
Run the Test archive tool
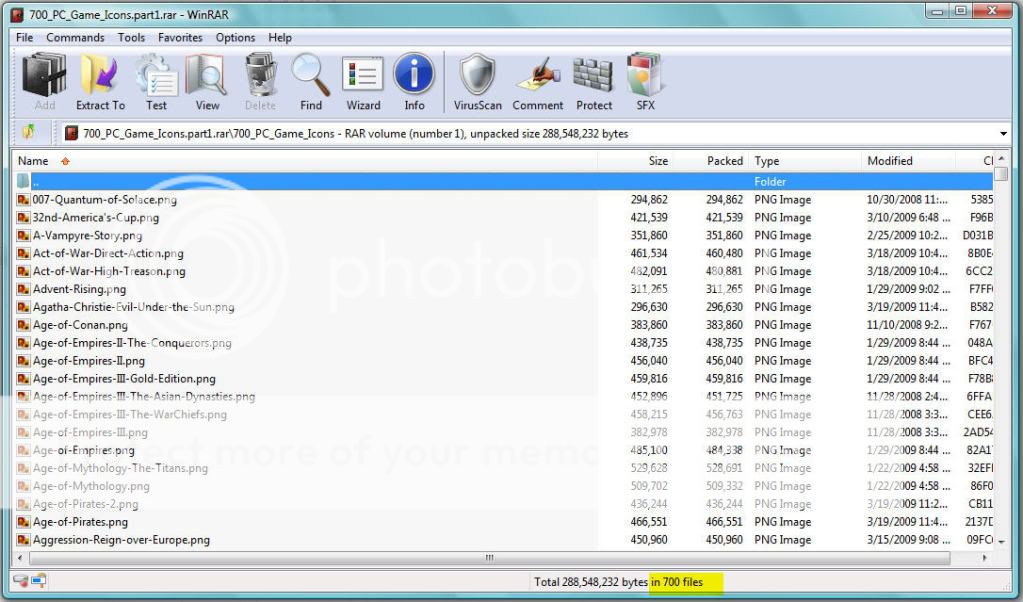(156, 82)
